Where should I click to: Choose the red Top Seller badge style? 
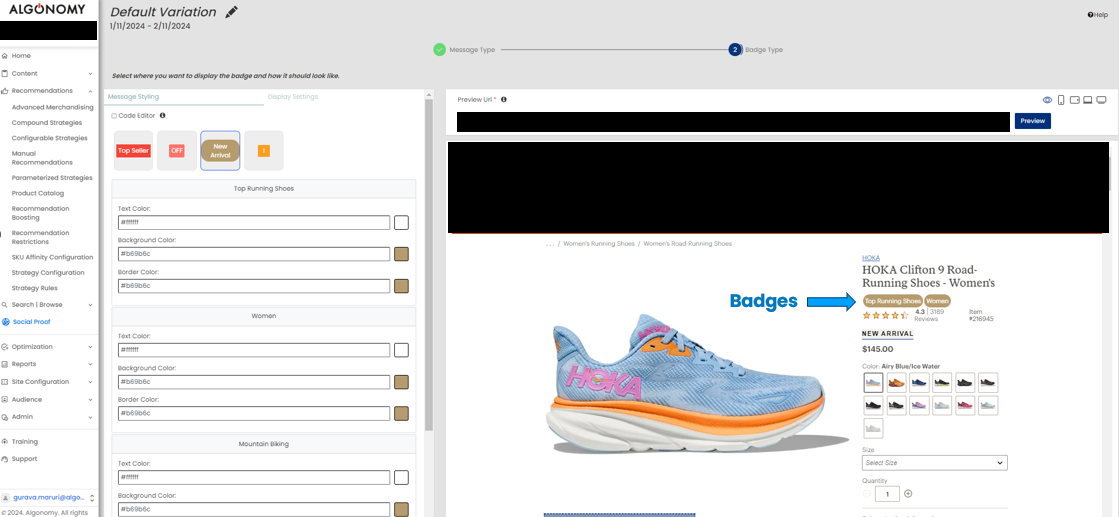click(x=133, y=151)
